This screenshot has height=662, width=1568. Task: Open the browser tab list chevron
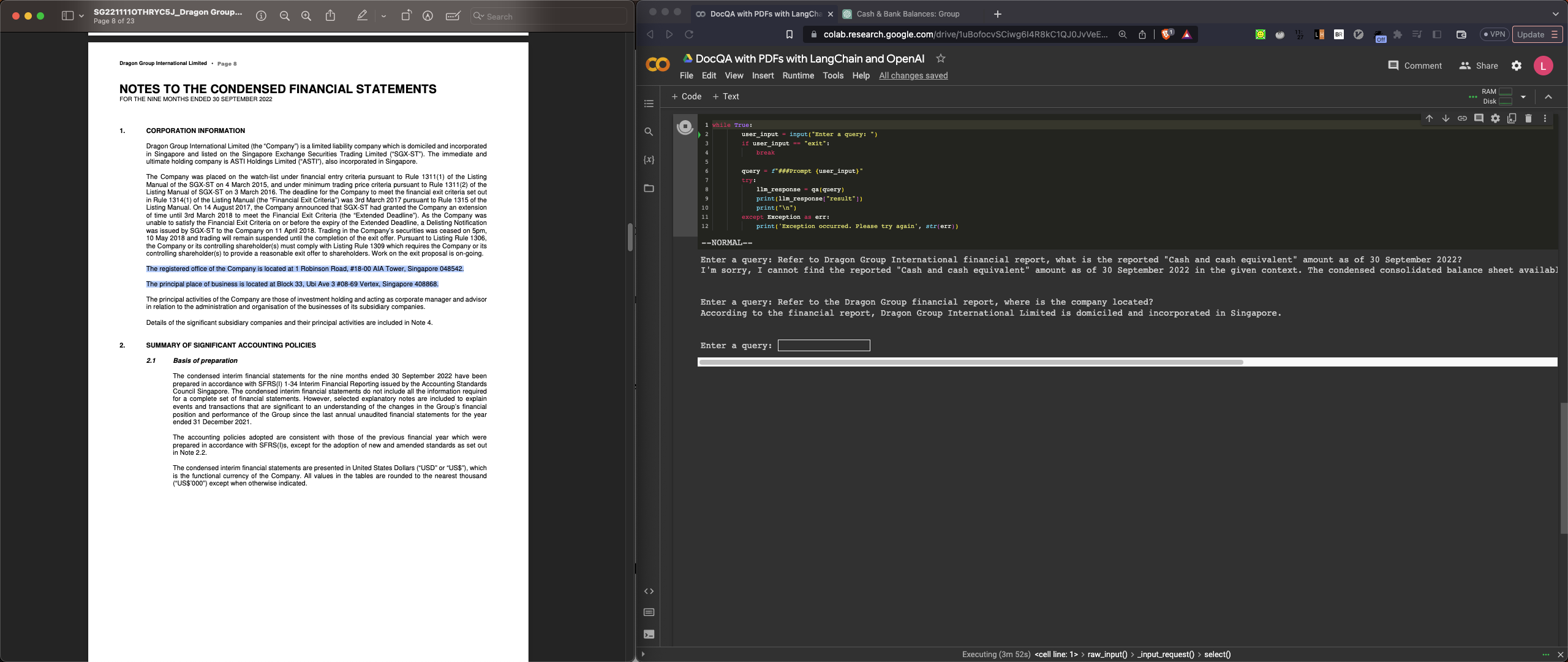click(1555, 13)
